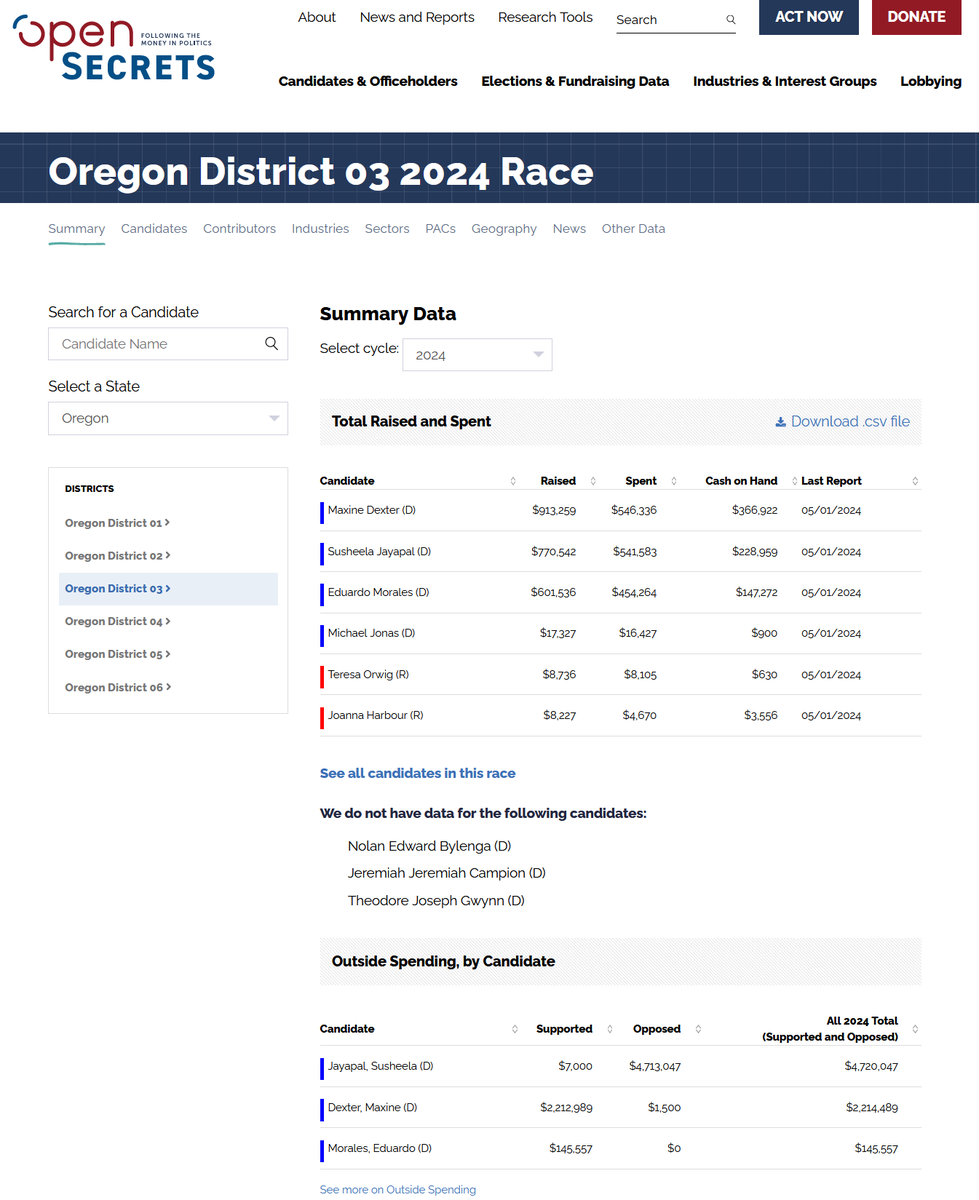This screenshot has width=979, height=1200.
Task: Click the candidate name search magnifier icon
Action: [271, 343]
